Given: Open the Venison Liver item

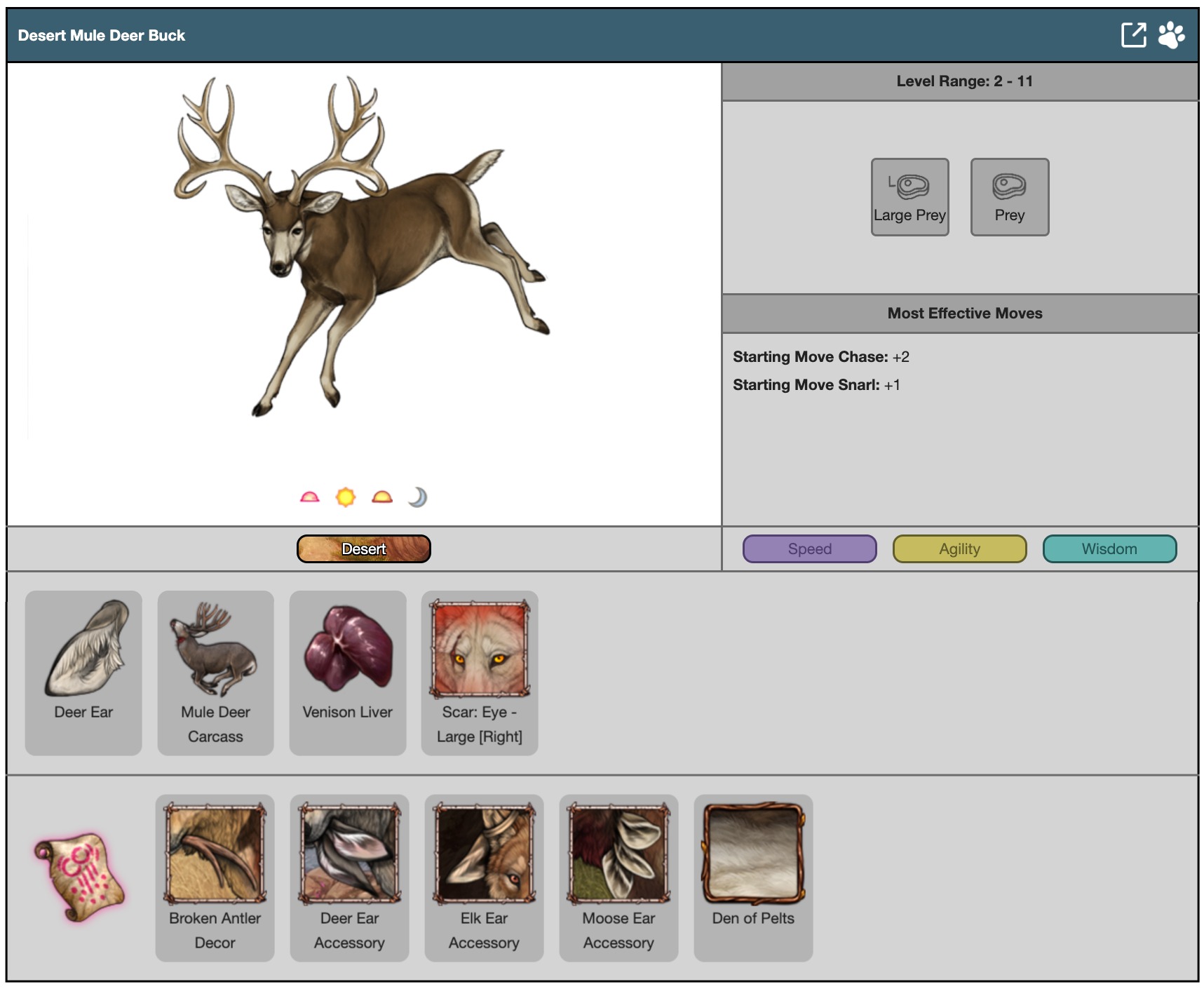Looking at the screenshot, I should 348,672.
